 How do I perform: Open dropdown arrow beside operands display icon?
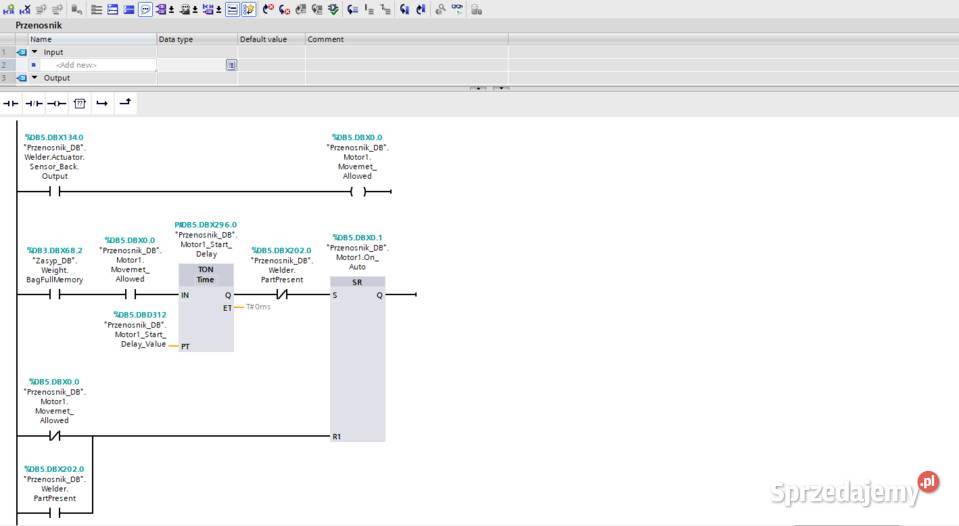tap(171, 10)
